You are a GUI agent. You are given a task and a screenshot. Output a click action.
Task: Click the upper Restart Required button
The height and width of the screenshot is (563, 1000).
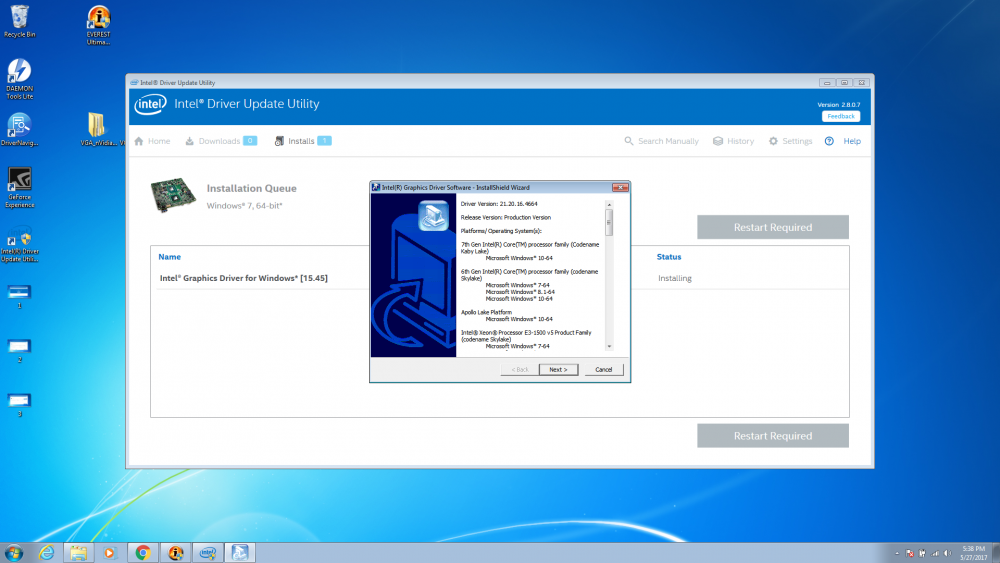(x=772, y=227)
